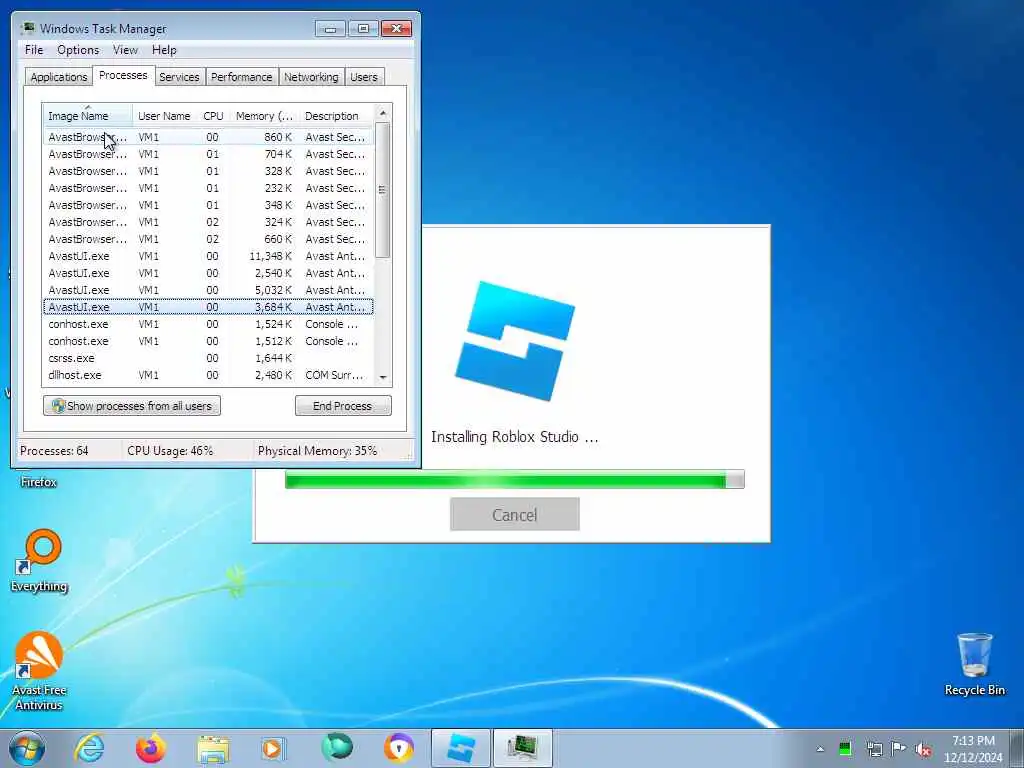Open the View menu
This screenshot has width=1024, height=768.
tap(125, 50)
